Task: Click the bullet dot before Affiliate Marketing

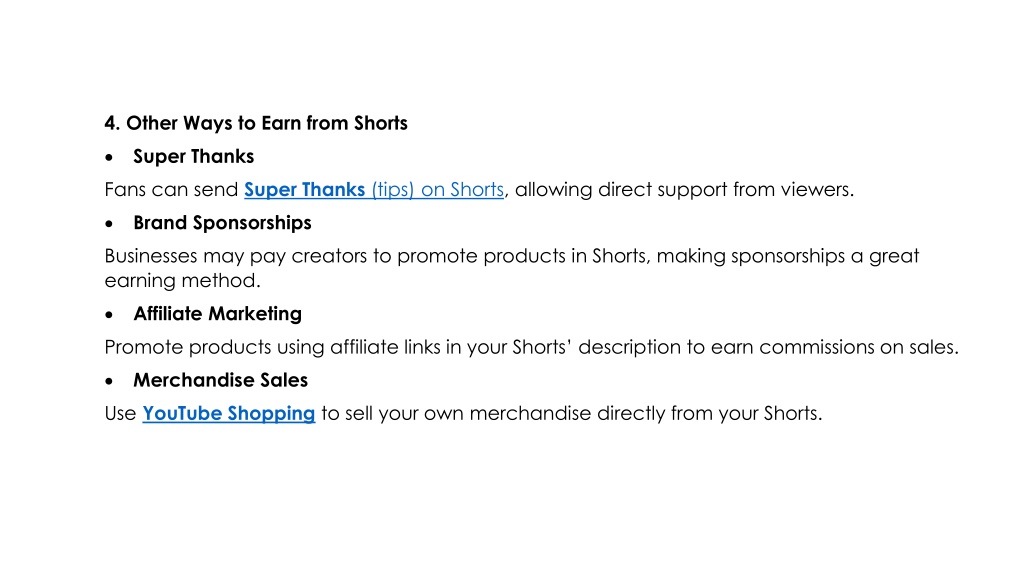Action: coord(109,315)
